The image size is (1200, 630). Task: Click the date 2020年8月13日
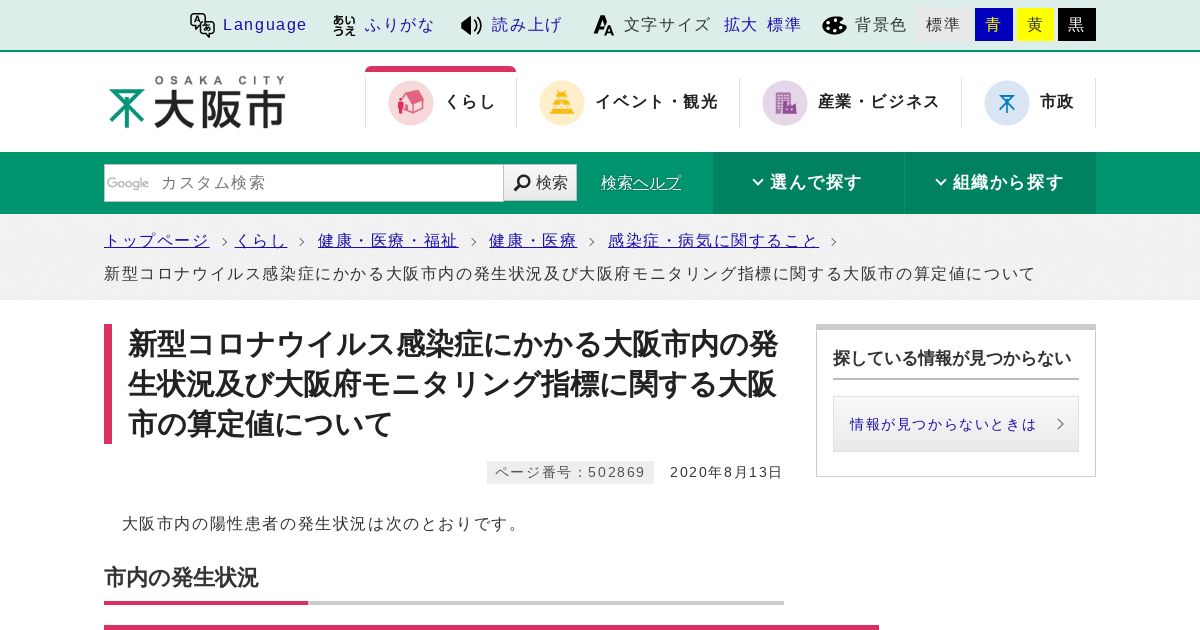point(726,472)
